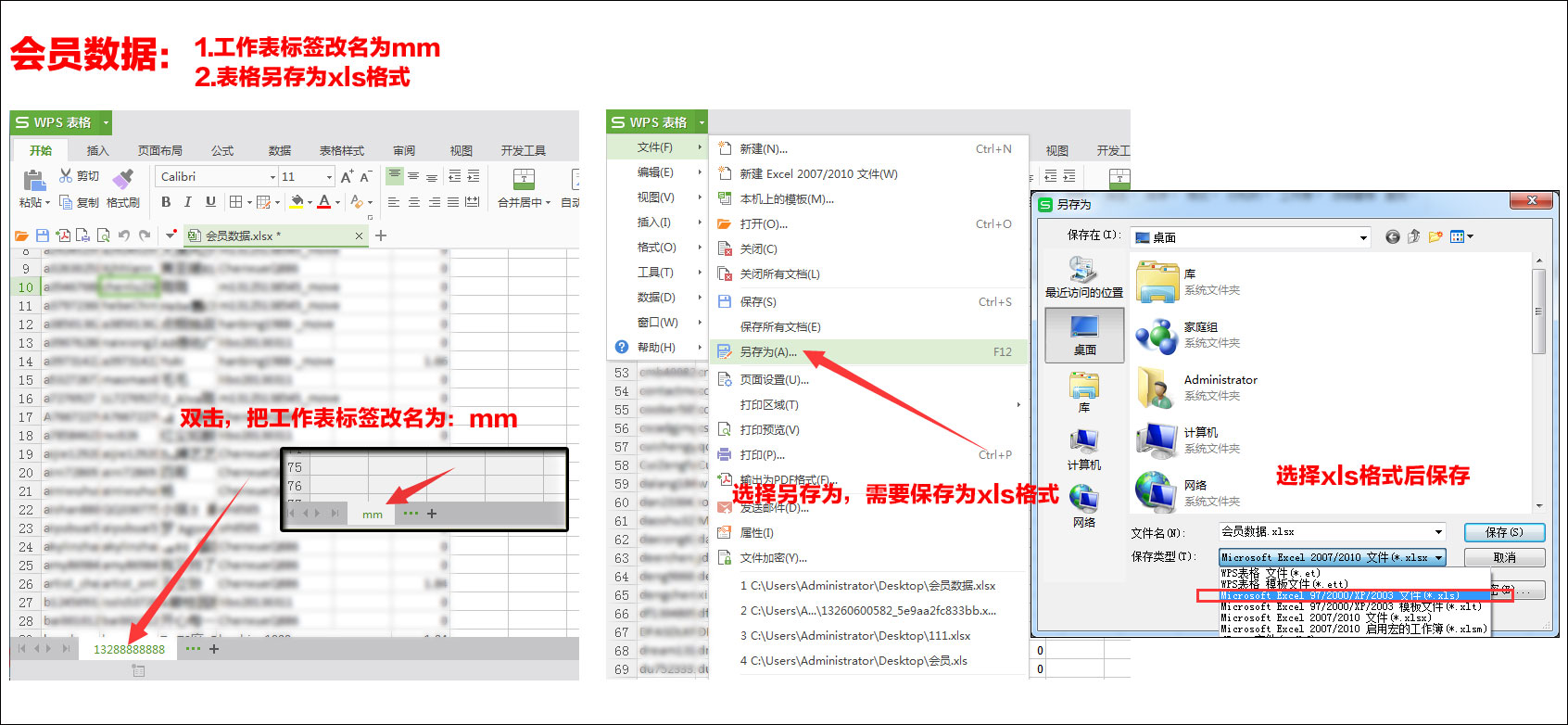Image resolution: width=1568 pixels, height=725 pixels.
Task: Open the Administrator folder in the file list
Action: tap(1197, 388)
